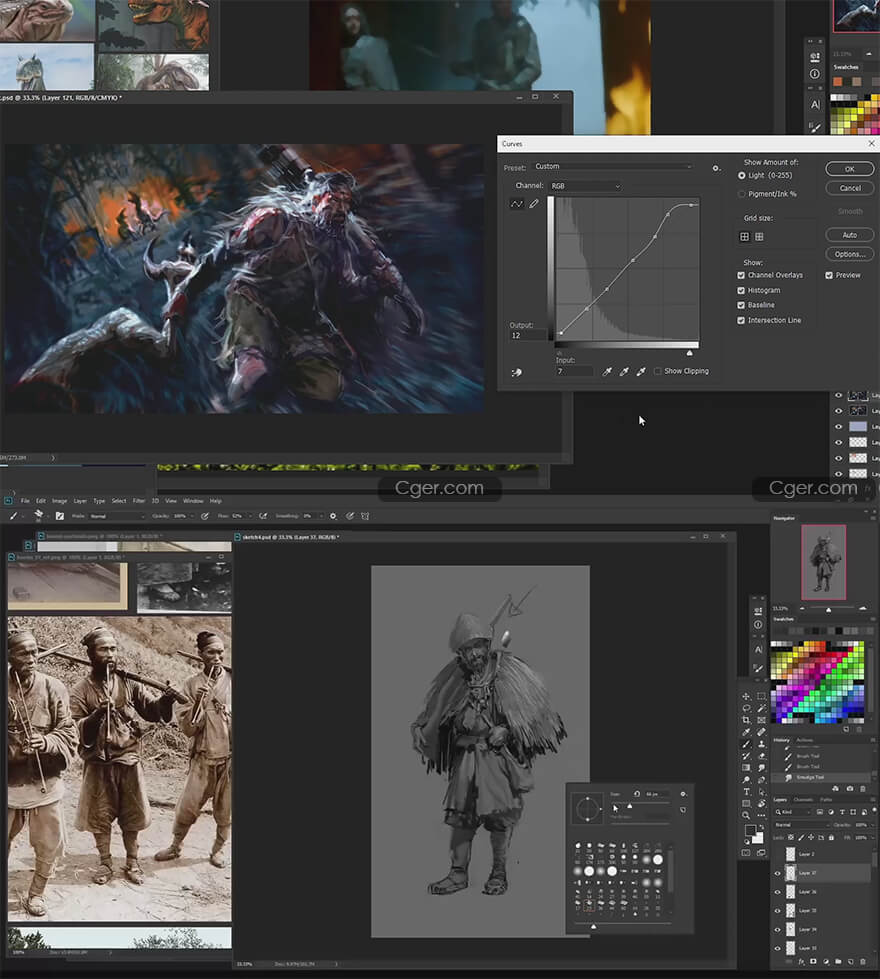Toggle the Baseline checkbox
Image resolution: width=880 pixels, height=979 pixels.
(x=741, y=305)
